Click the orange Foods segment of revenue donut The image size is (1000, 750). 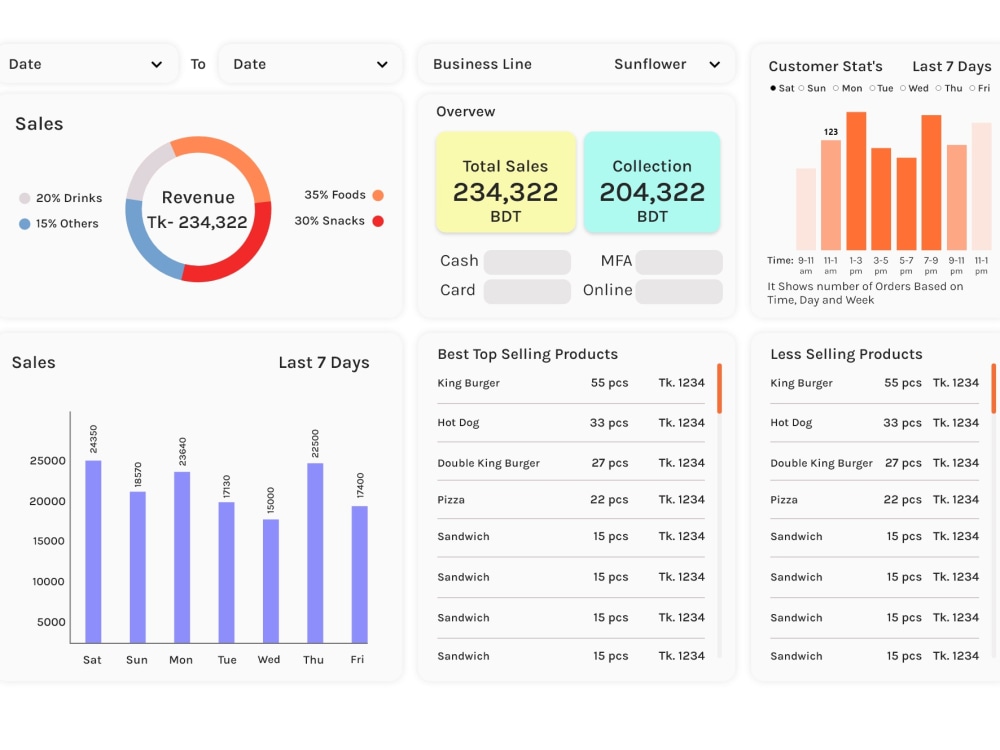click(237, 155)
